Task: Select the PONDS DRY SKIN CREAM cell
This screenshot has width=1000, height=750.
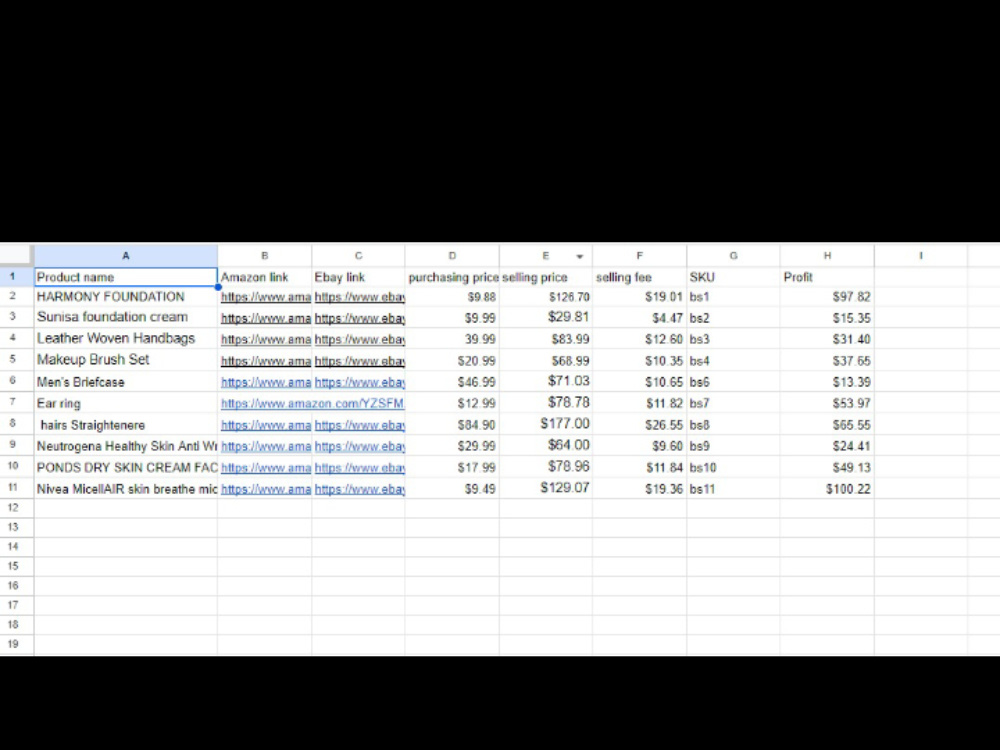Action: [x=126, y=467]
